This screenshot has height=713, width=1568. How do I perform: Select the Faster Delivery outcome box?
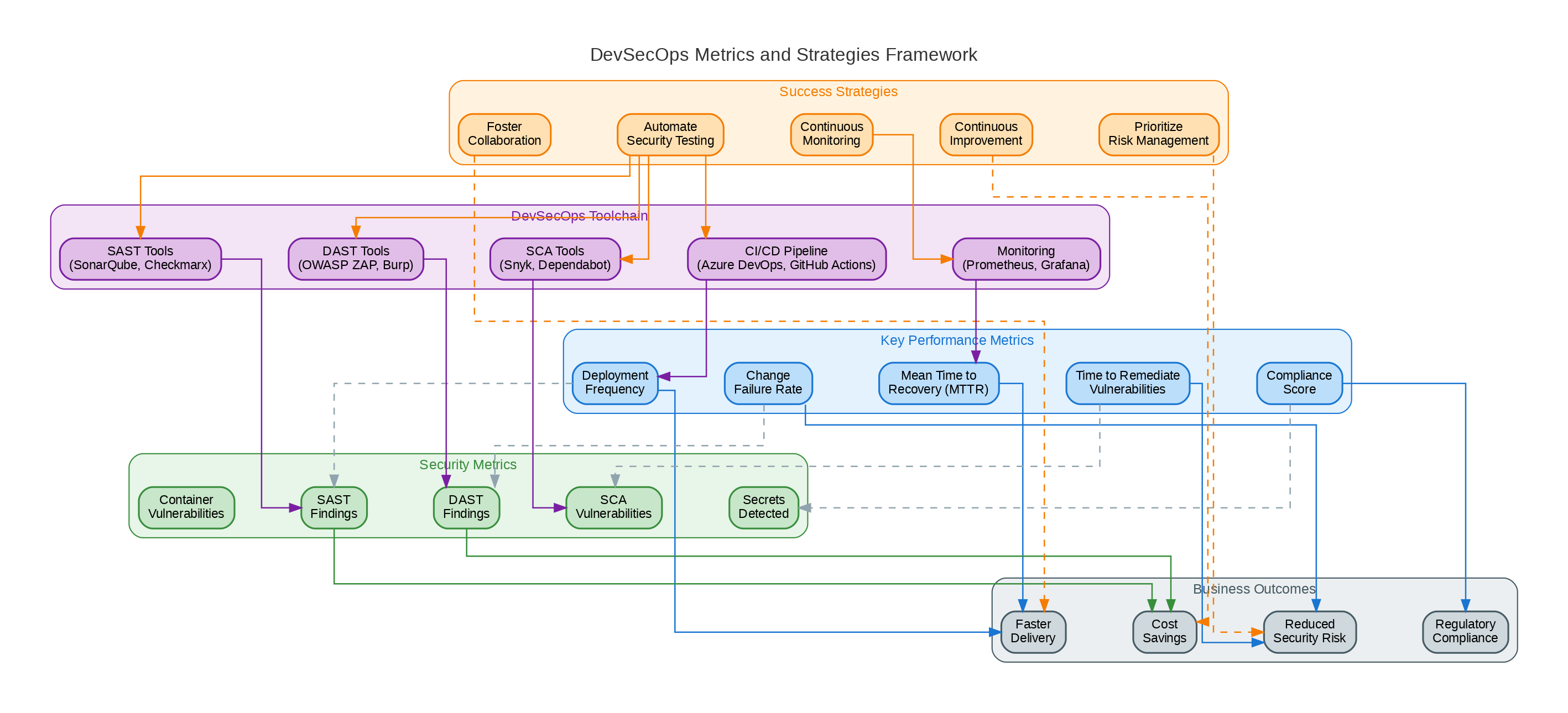pos(1033,632)
